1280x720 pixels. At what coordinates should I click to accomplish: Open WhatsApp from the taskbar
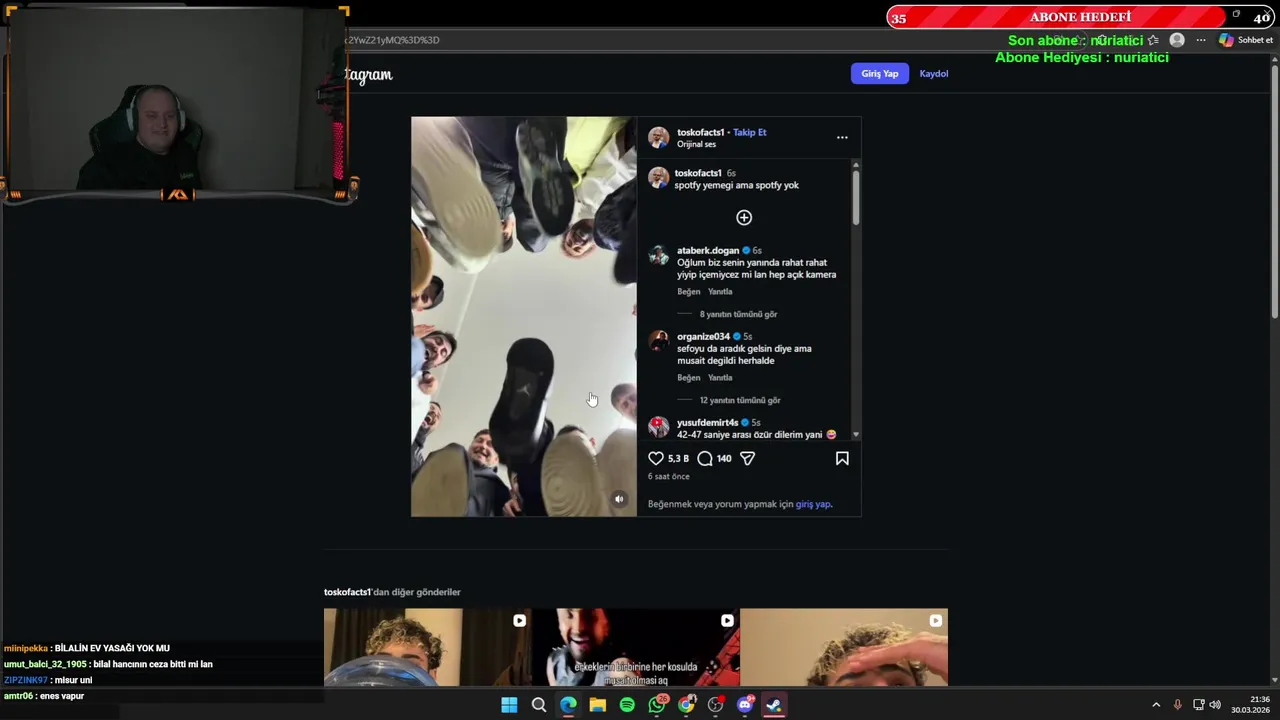coord(657,705)
